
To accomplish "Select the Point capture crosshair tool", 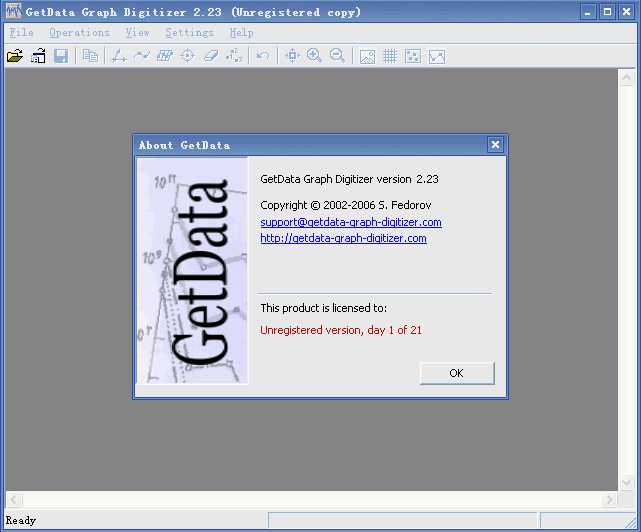I will click(188, 56).
